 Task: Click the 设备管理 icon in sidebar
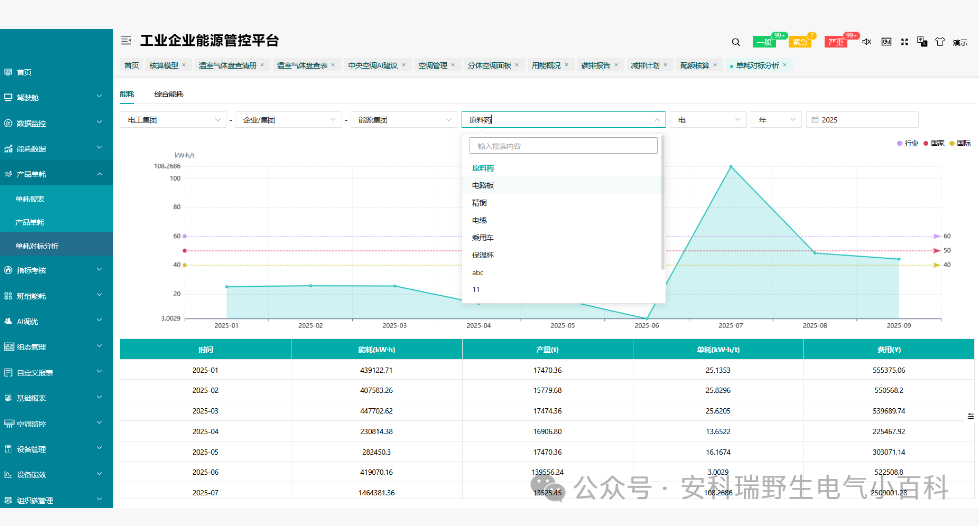(8, 449)
